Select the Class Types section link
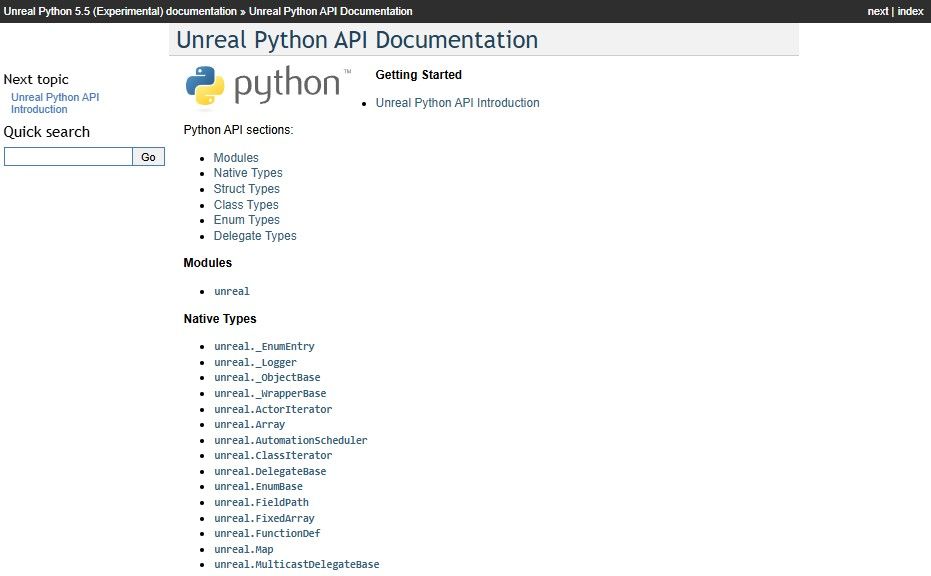Image resolution: width=931 pixels, height=576 pixels. (246, 205)
